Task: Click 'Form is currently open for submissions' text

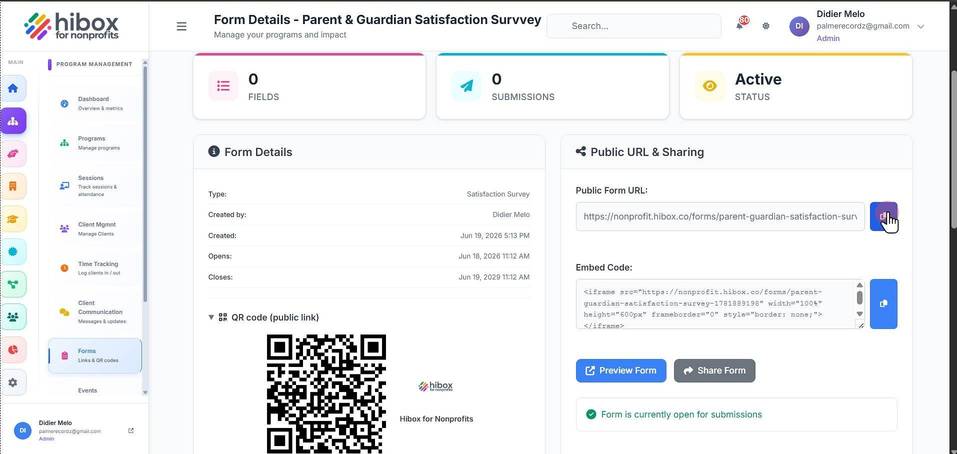Action: [x=681, y=414]
